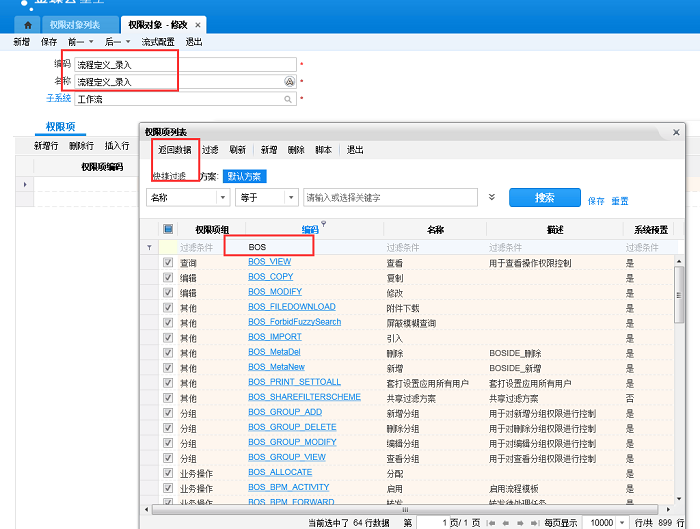
Task: Click the language icon beside 名称 field
Action: tap(289, 82)
